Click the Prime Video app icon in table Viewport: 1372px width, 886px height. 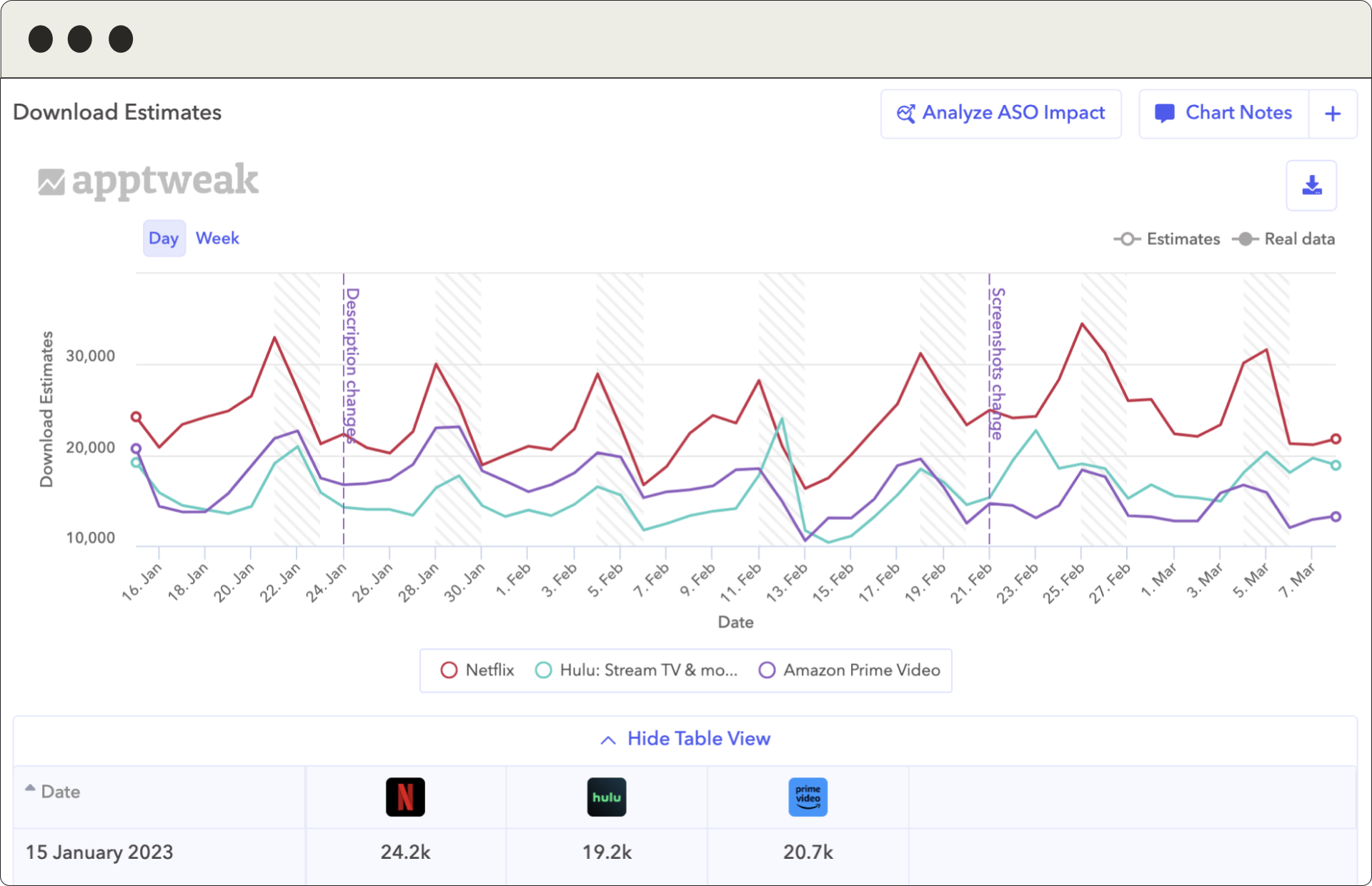pos(807,797)
